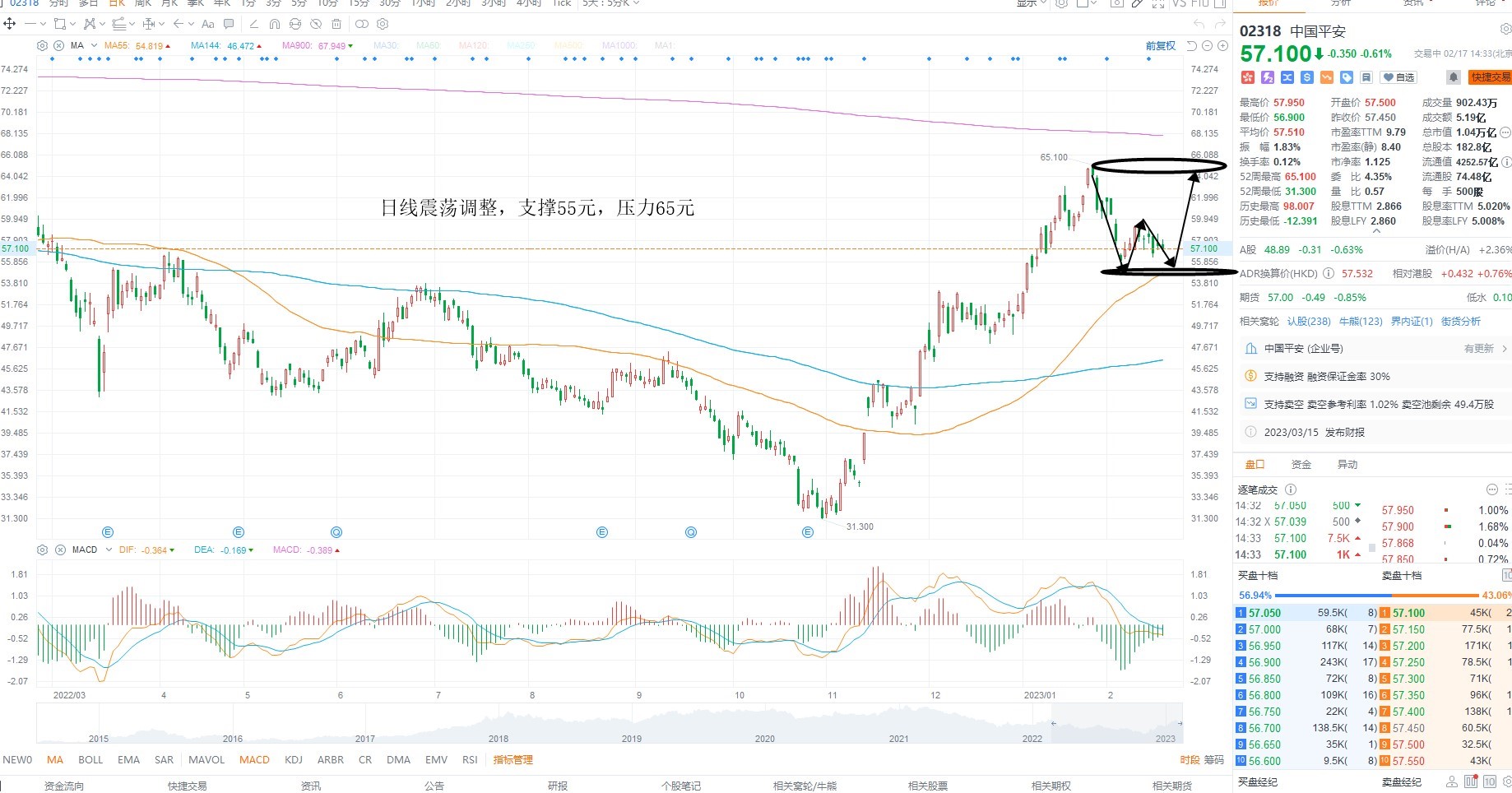The width and height of the screenshot is (1512, 793).
Task: Open quote panel settings gear beside 中国平安
Action: (x=1505, y=30)
